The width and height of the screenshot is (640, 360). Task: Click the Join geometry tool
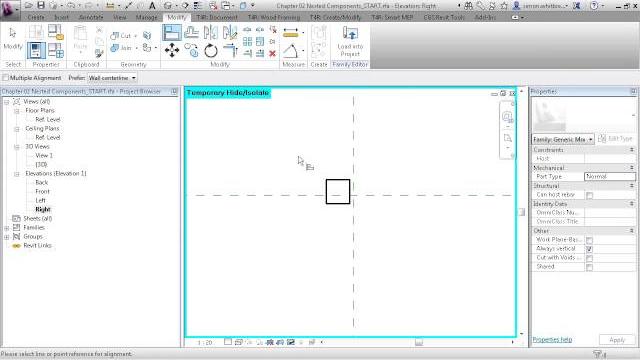[121, 48]
